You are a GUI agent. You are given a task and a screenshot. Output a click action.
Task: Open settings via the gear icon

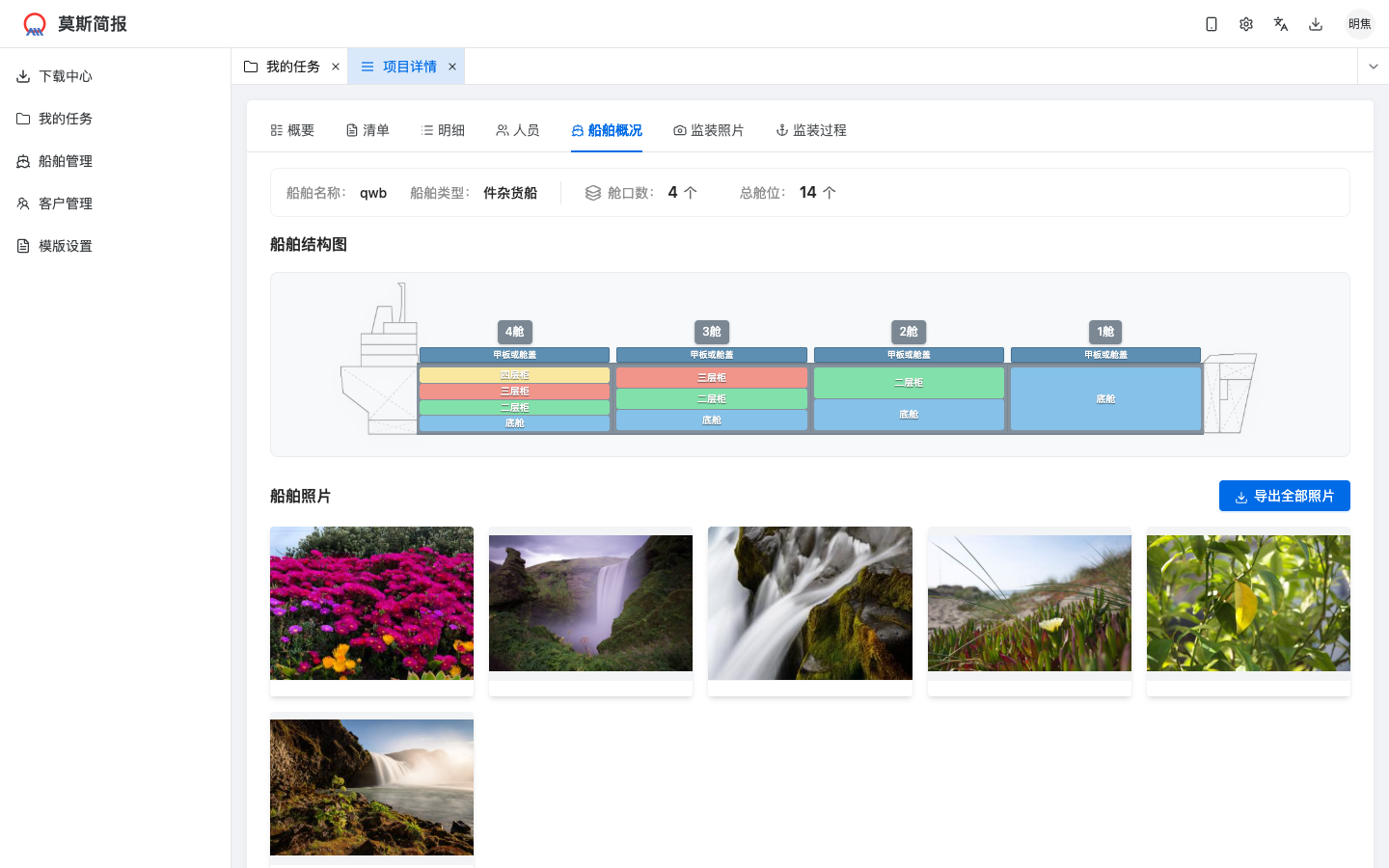[1246, 24]
